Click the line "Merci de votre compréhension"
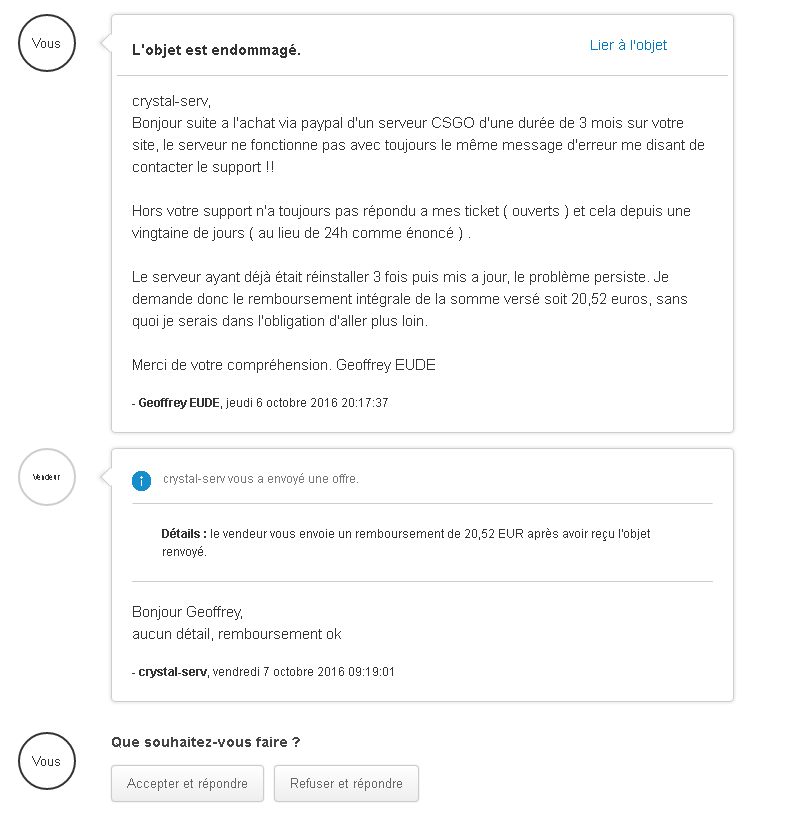 [284, 365]
